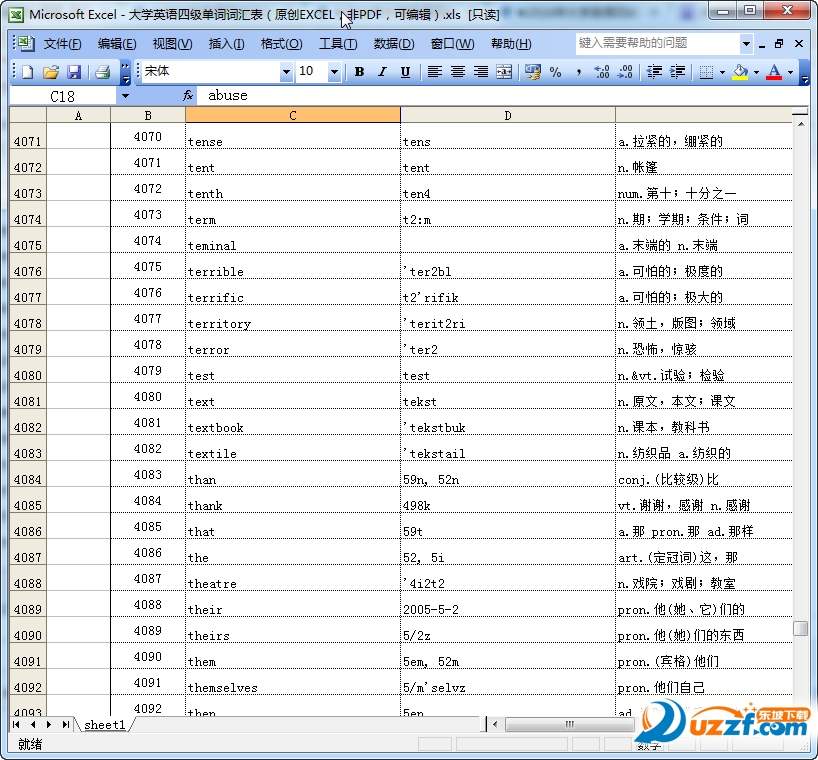Go to previous sheet tab arrow

coord(33,724)
